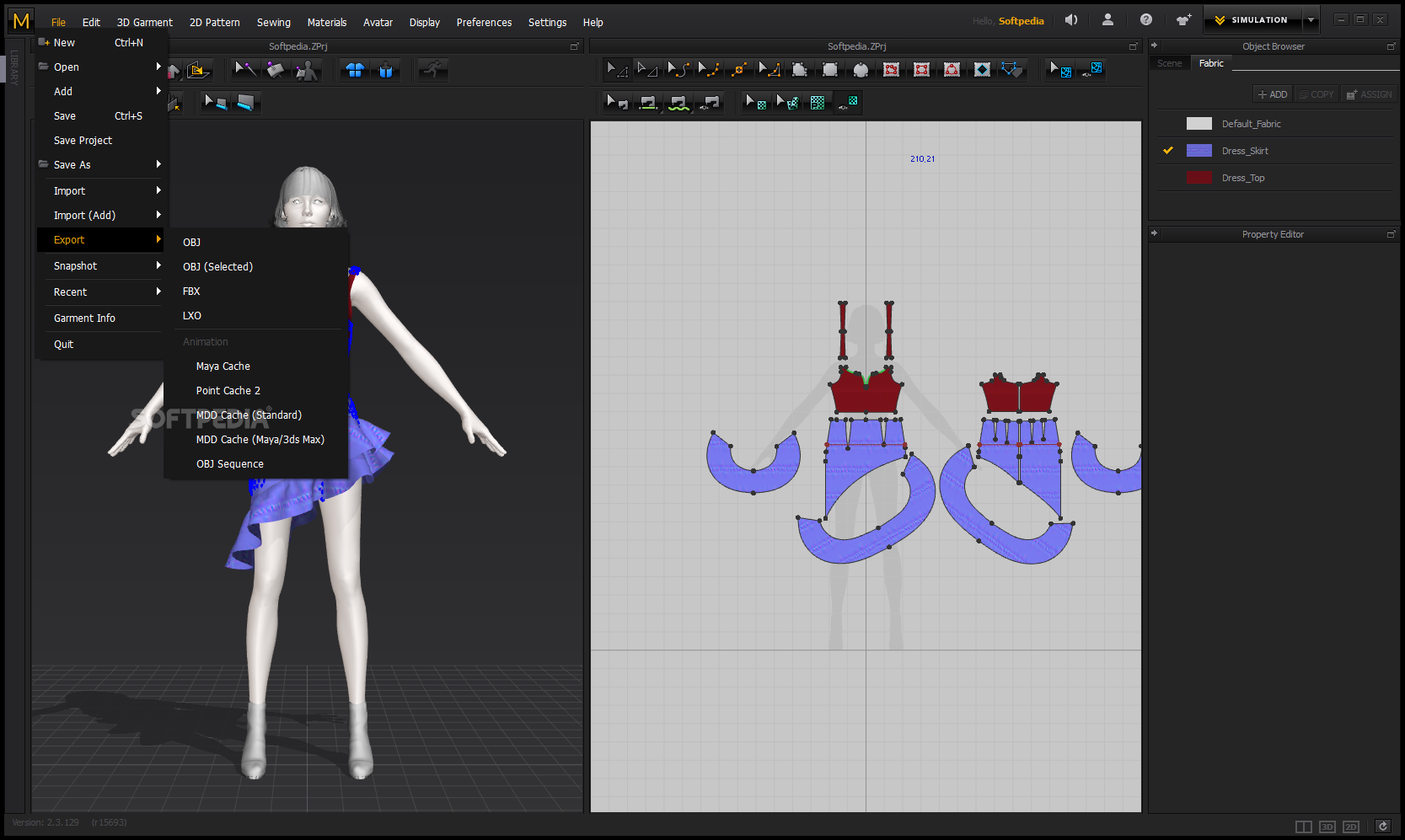The width and height of the screenshot is (1405, 840).
Task: Switch to the 3D-only view layout
Action: tap(1327, 827)
